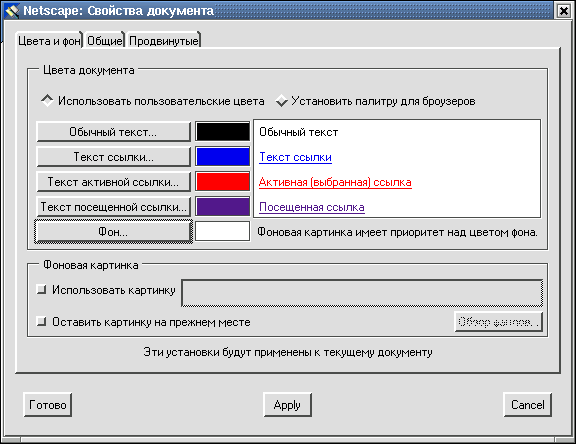Click the background image path field

[362, 293]
